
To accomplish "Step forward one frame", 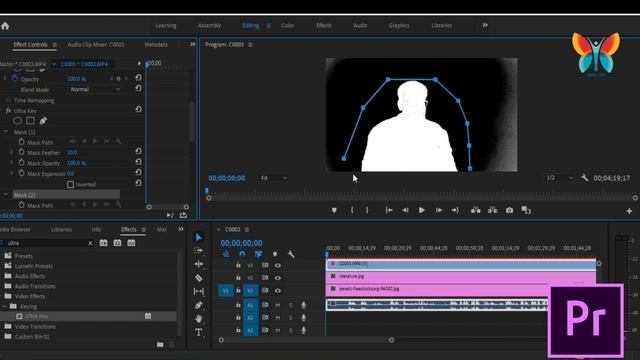I will [x=439, y=210].
